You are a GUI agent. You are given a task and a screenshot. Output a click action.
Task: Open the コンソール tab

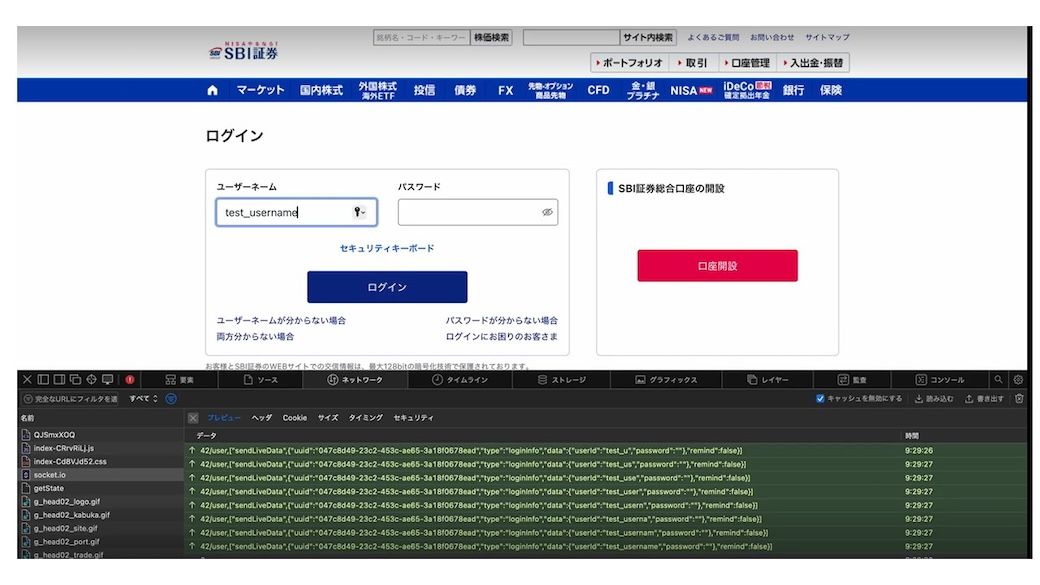940,379
